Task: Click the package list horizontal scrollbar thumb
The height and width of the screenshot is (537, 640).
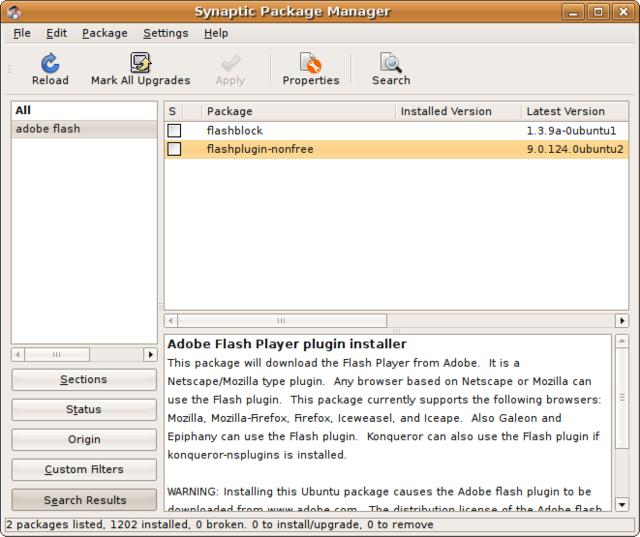Action: [x=282, y=321]
